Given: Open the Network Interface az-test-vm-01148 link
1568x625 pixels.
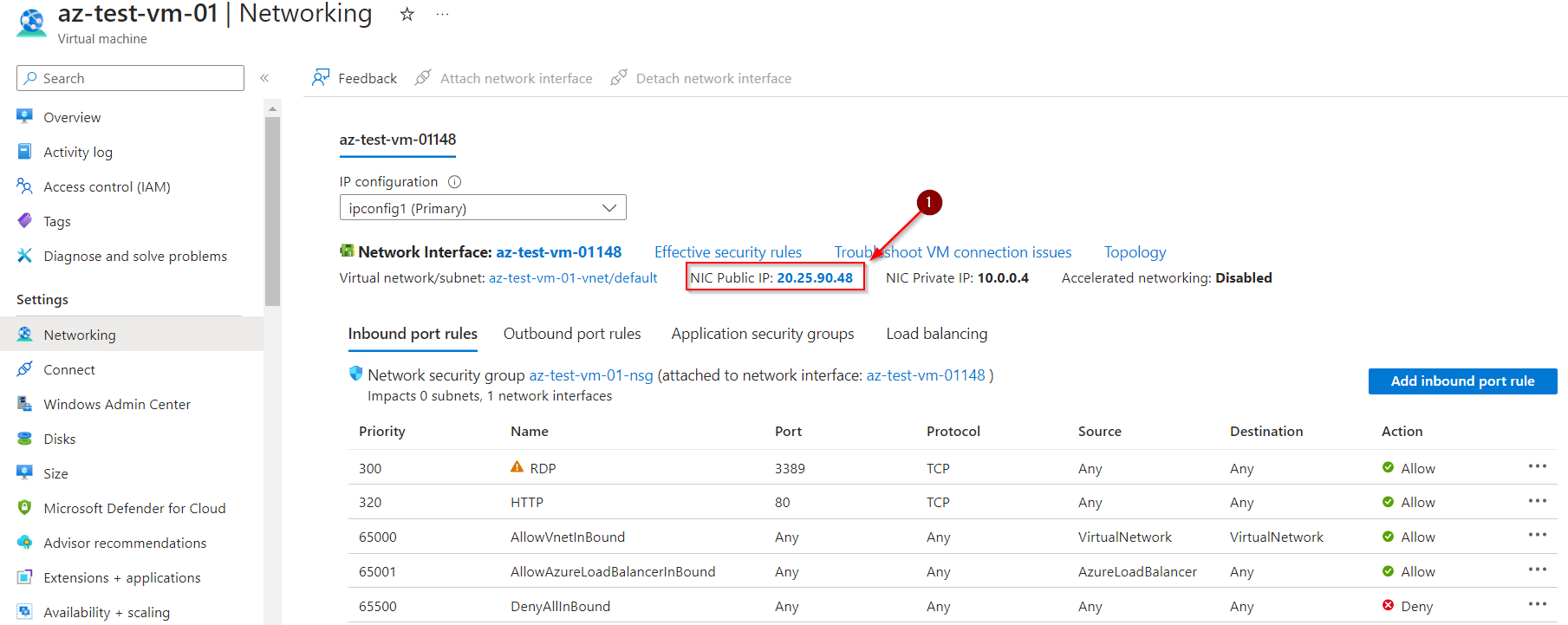Looking at the screenshot, I should pos(559,252).
